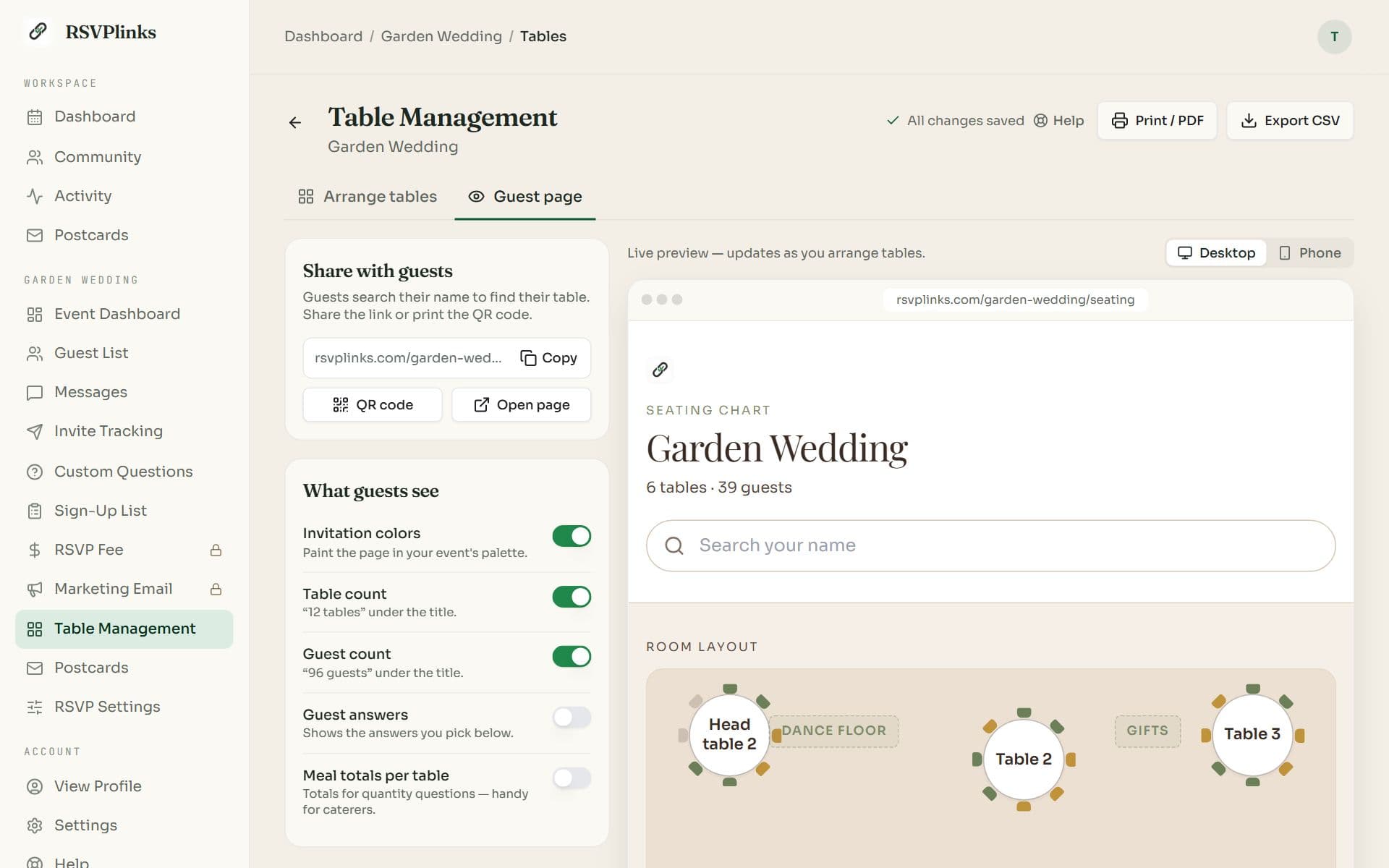The height and width of the screenshot is (868, 1389).
Task: Open the T user avatar
Action: (x=1334, y=37)
